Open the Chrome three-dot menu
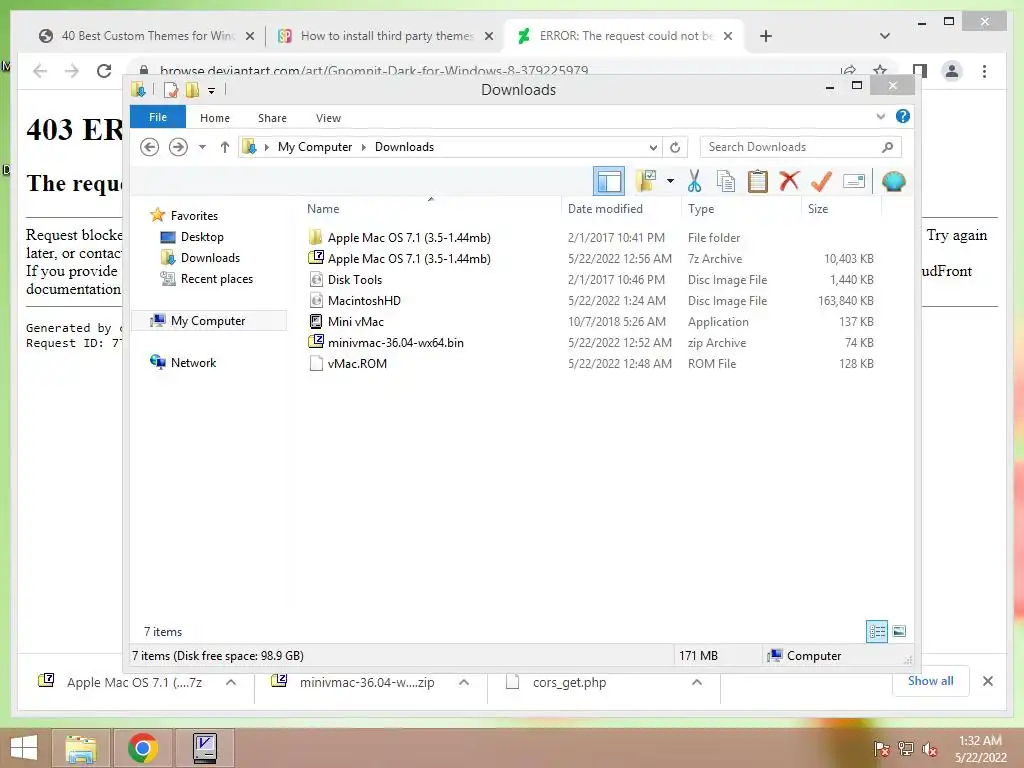The width and height of the screenshot is (1024, 768). pos(984,71)
